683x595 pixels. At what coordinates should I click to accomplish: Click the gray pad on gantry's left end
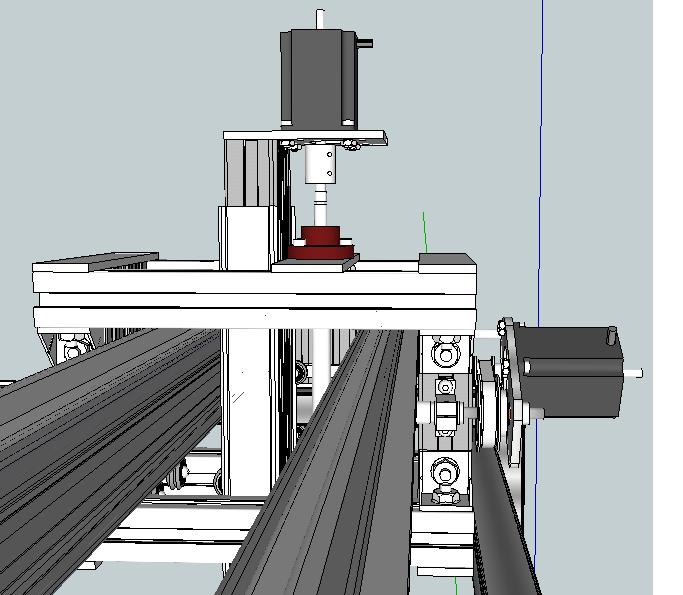(x=95, y=260)
